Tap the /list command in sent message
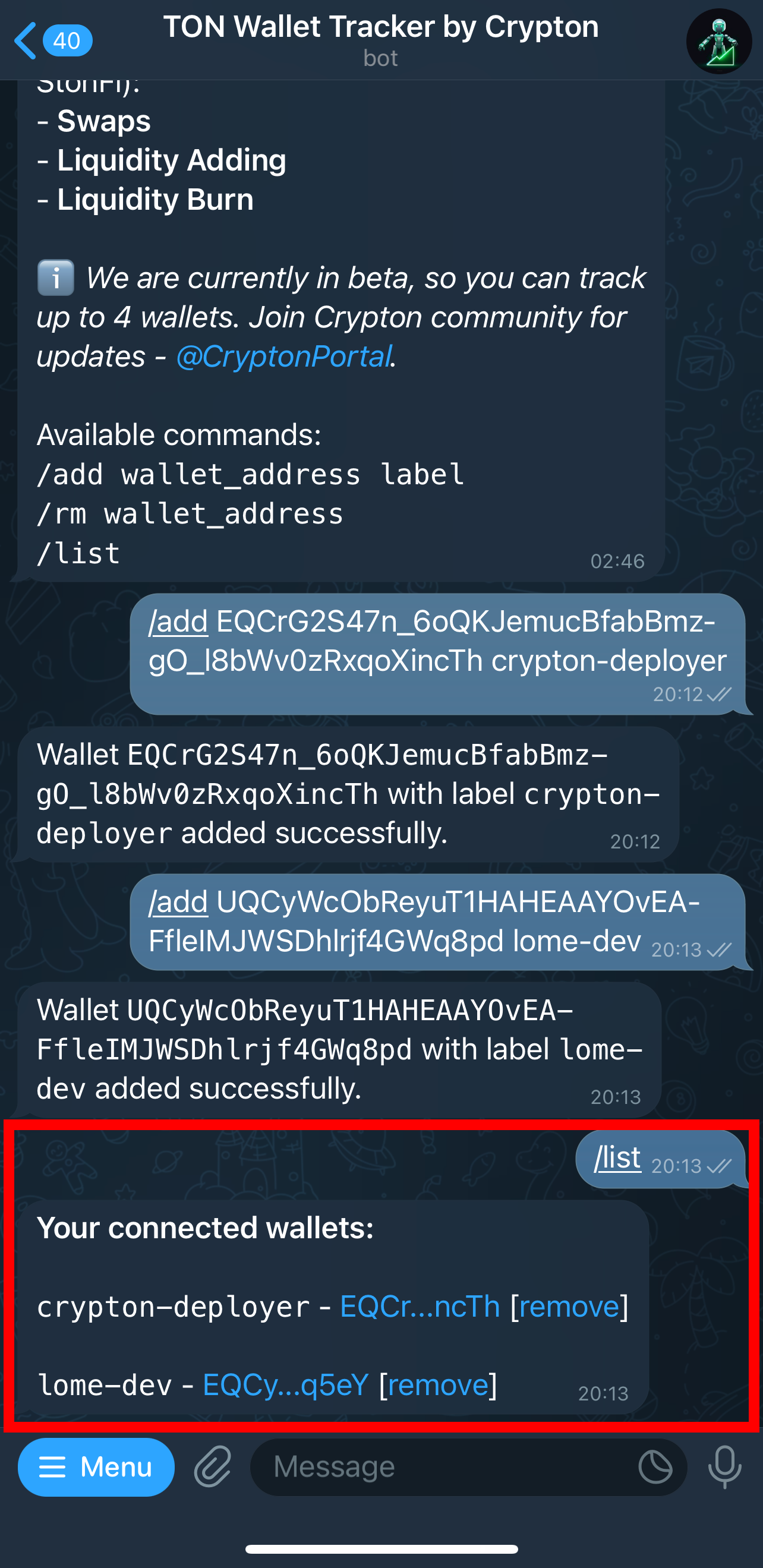The width and height of the screenshot is (763, 1568). (x=617, y=1157)
